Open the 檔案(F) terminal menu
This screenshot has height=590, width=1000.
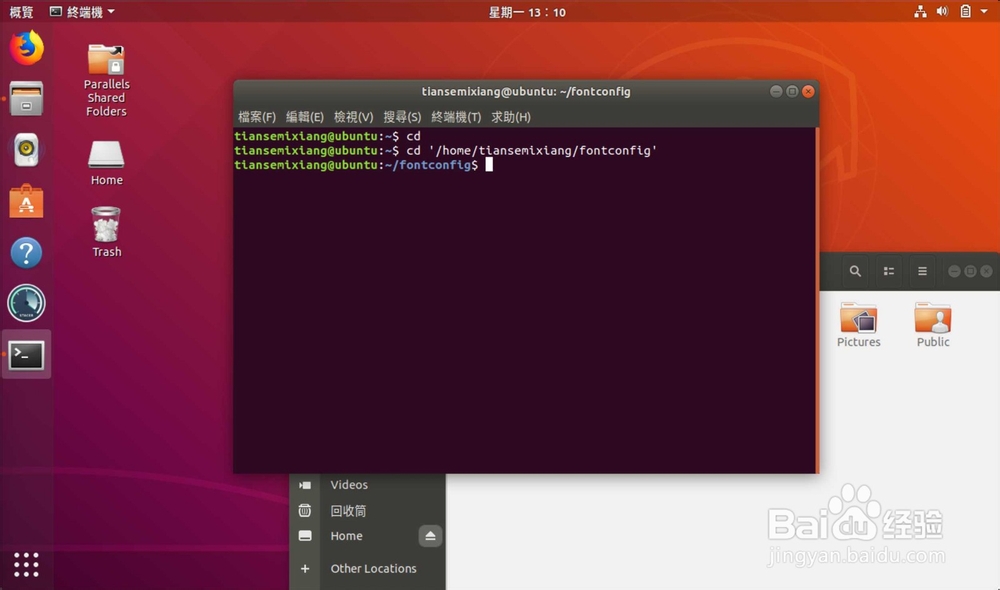point(256,117)
